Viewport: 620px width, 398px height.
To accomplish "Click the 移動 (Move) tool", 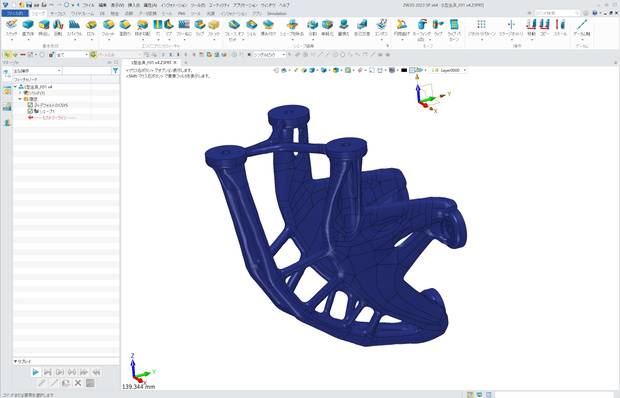I will pos(531,28).
